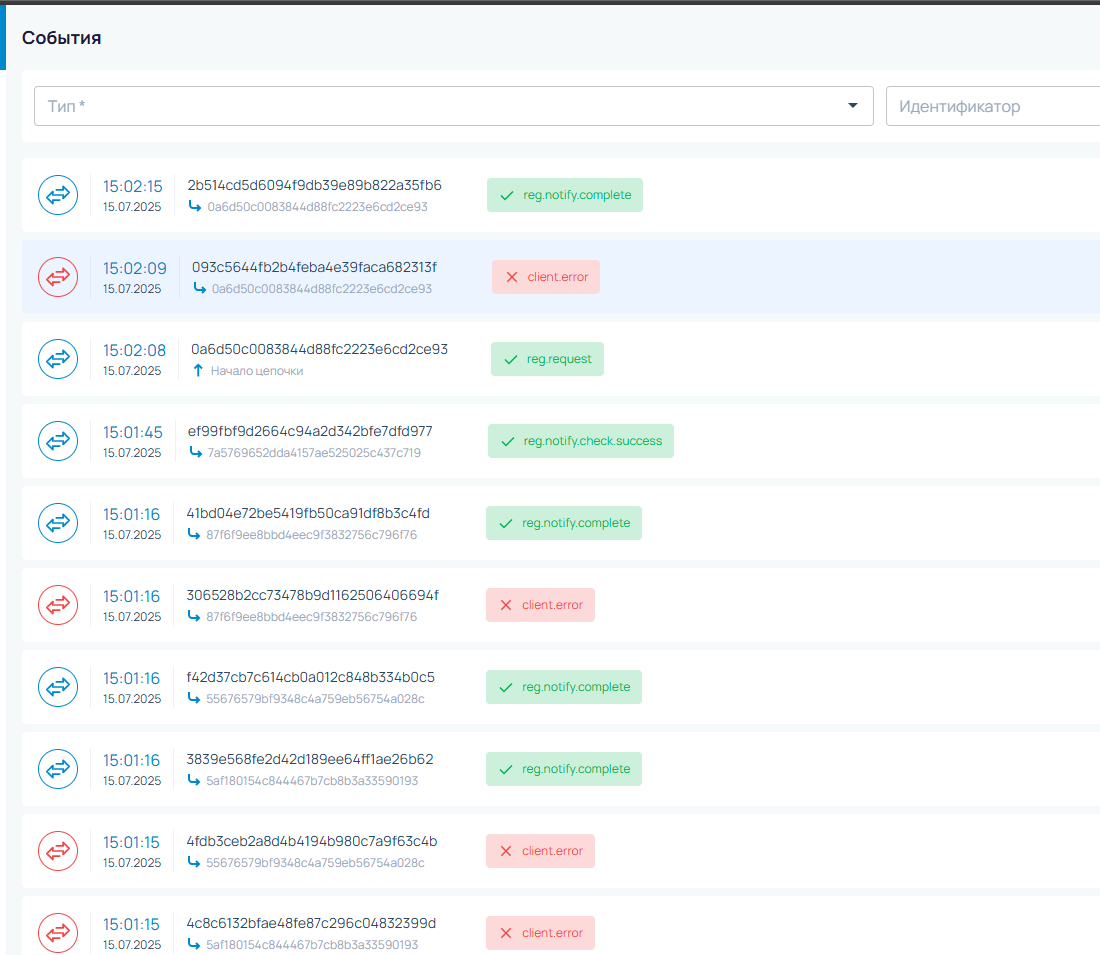Click chain arrow icon under f42d37cb7c614cb0a012c848b334b0c5
Image resolution: width=1100 pixels, height=955 pixels.
[x=194, y=698]
